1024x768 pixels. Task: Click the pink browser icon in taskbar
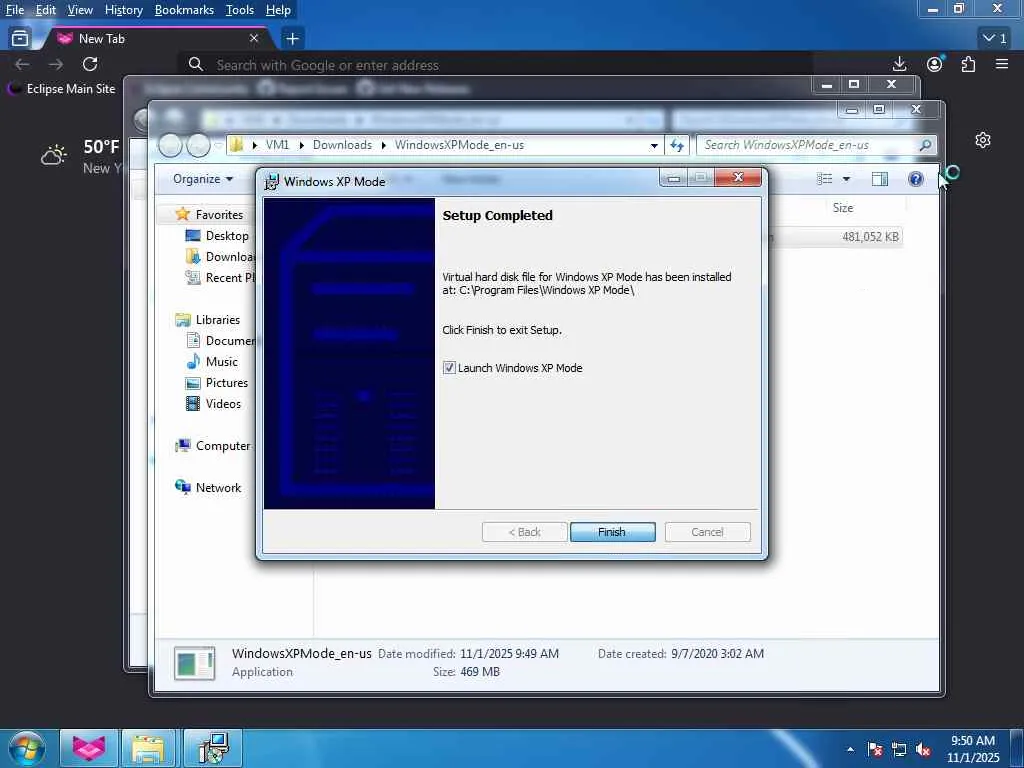tap(89, 748)
